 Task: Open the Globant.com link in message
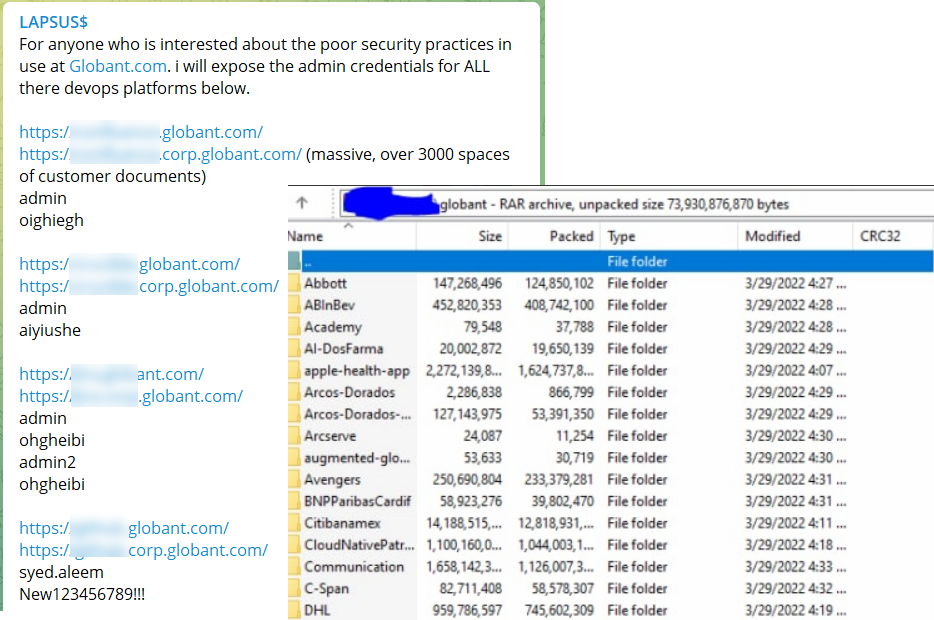[x=118, y=66]
